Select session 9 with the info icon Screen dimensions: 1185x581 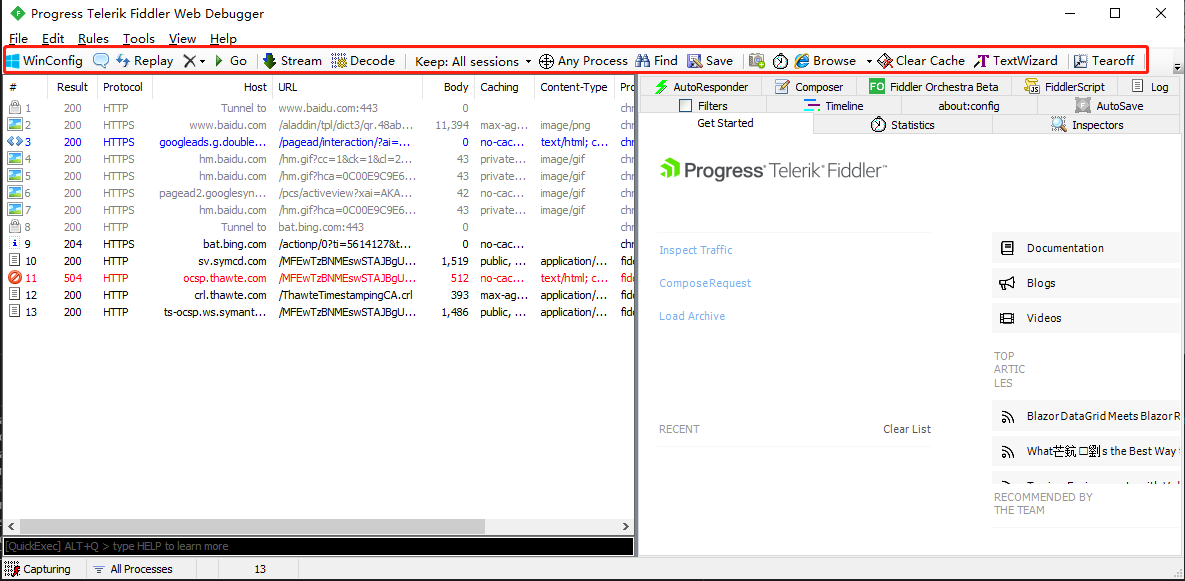pos(318,244)
